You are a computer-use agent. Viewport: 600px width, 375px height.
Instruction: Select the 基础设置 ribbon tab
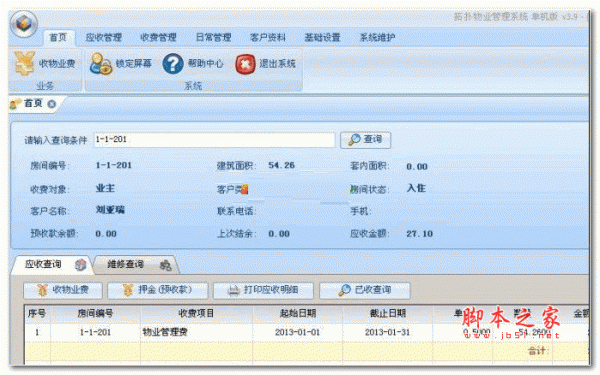pyautogui.click(x=322, y=38)
